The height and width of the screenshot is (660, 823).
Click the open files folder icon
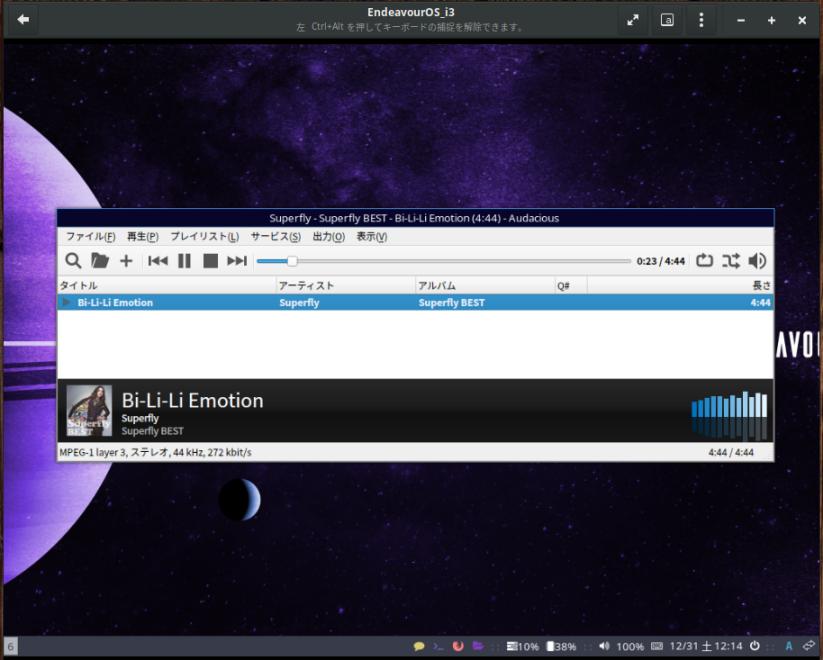click(99, 260)
